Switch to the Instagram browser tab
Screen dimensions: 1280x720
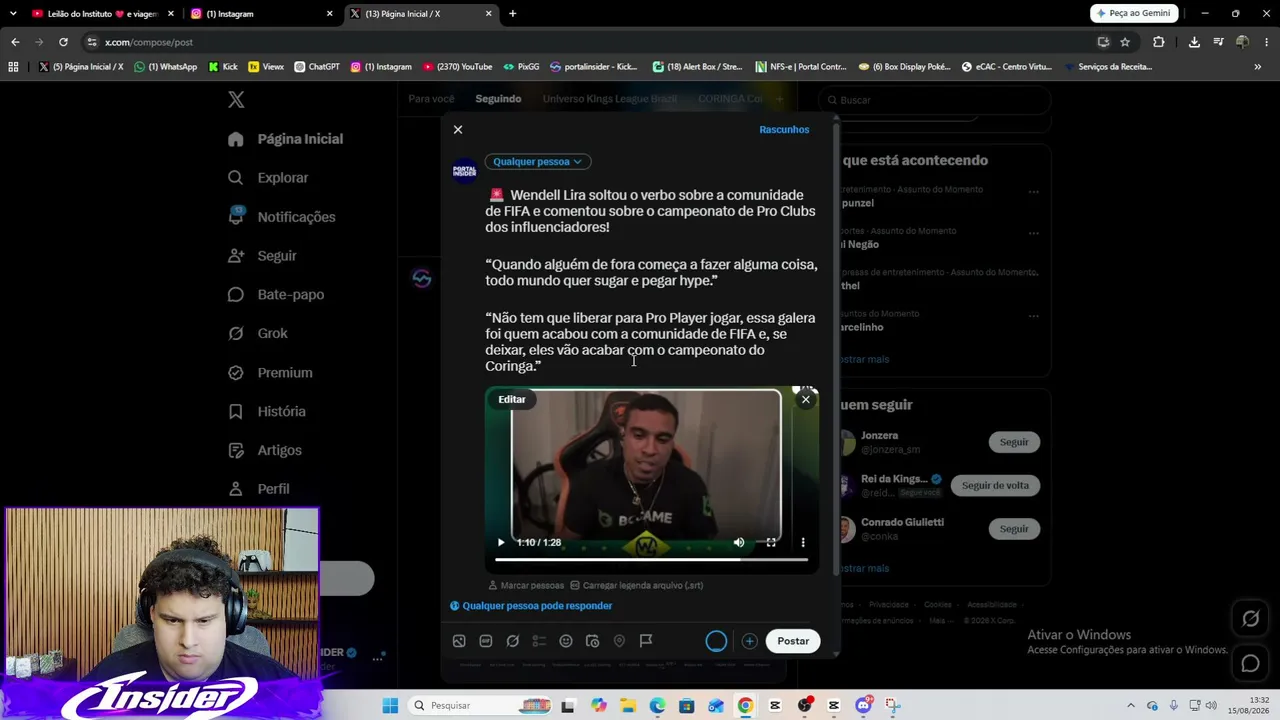(x=262, y=14)
